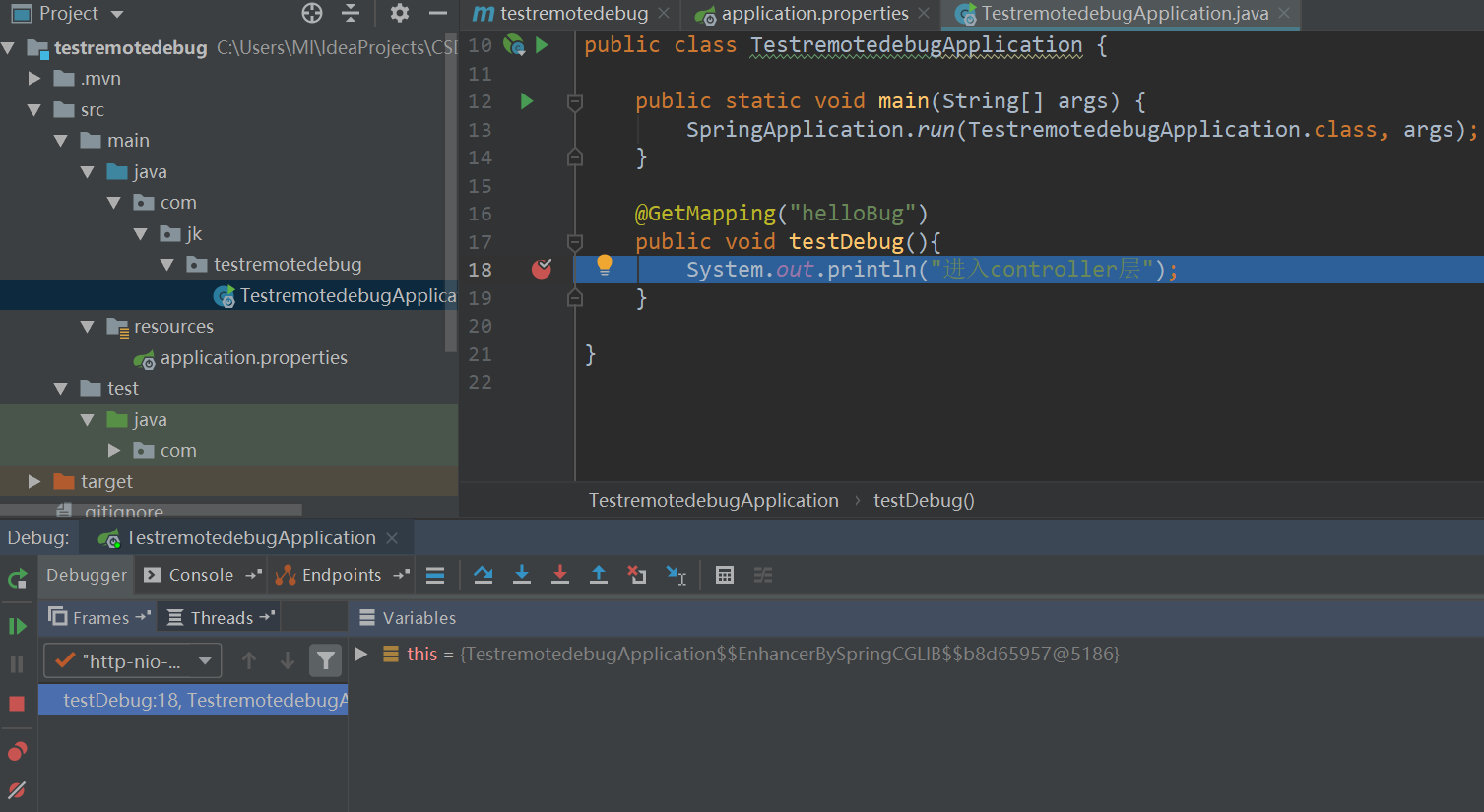Click the Project tree horizontal scrollbar
Screen dimensions: 1484x812
152,510
